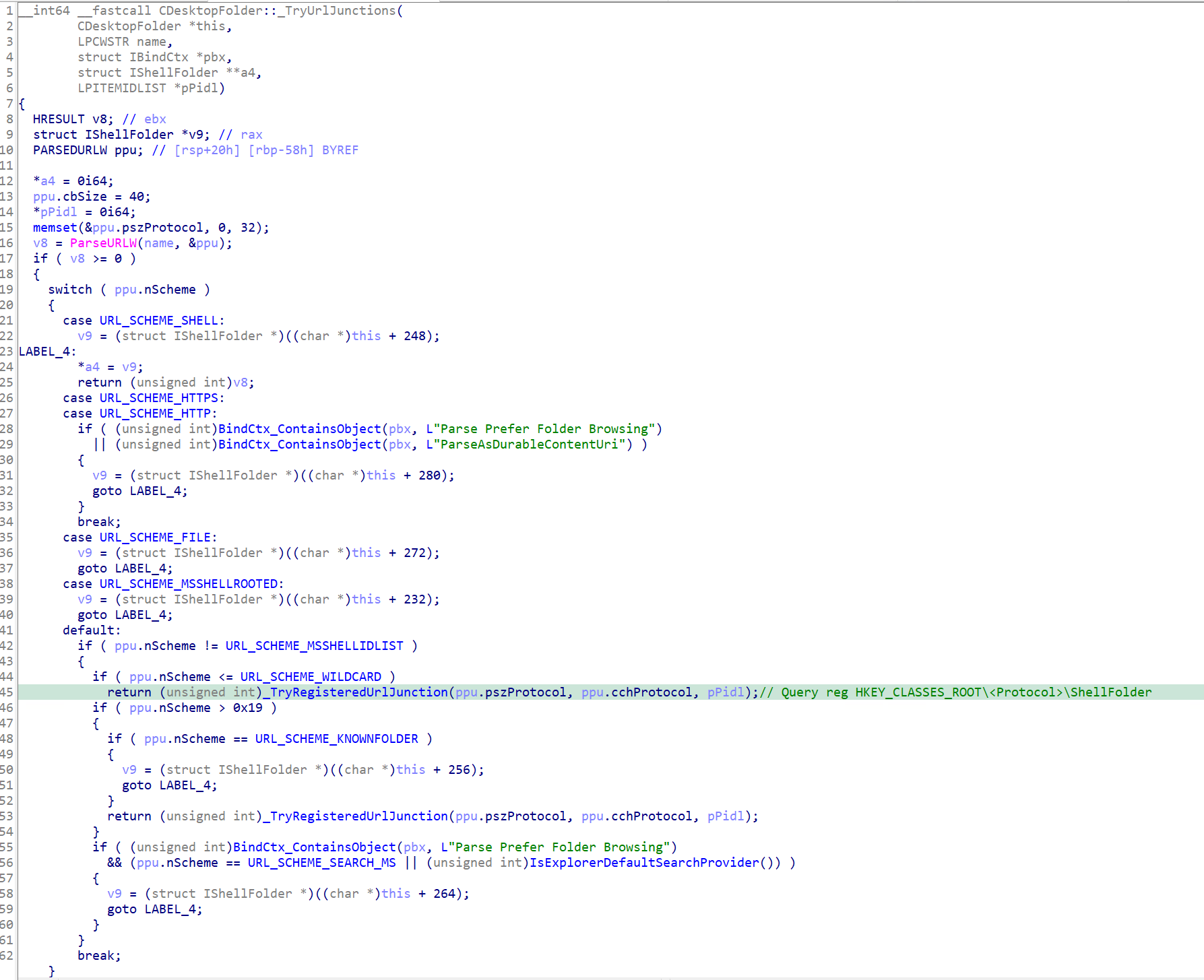Click the URL_SCHEME_MSSHELLROOTED case constant

[189, 584]
